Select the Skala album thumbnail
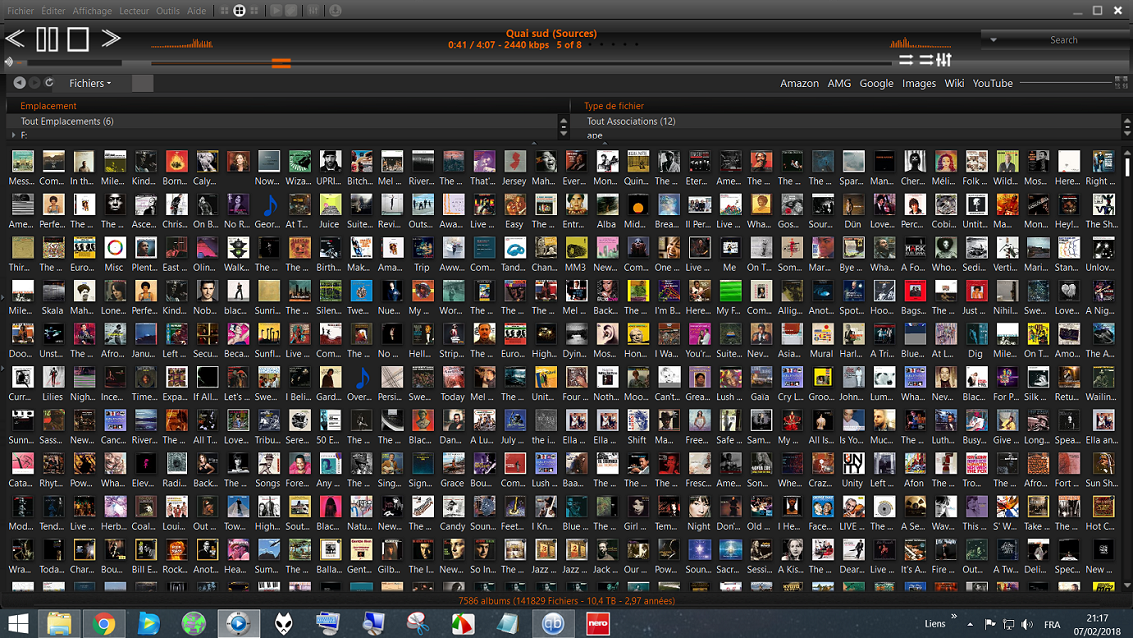The width and height of the screenshot is (1133, 638). [x=53, y=291]
